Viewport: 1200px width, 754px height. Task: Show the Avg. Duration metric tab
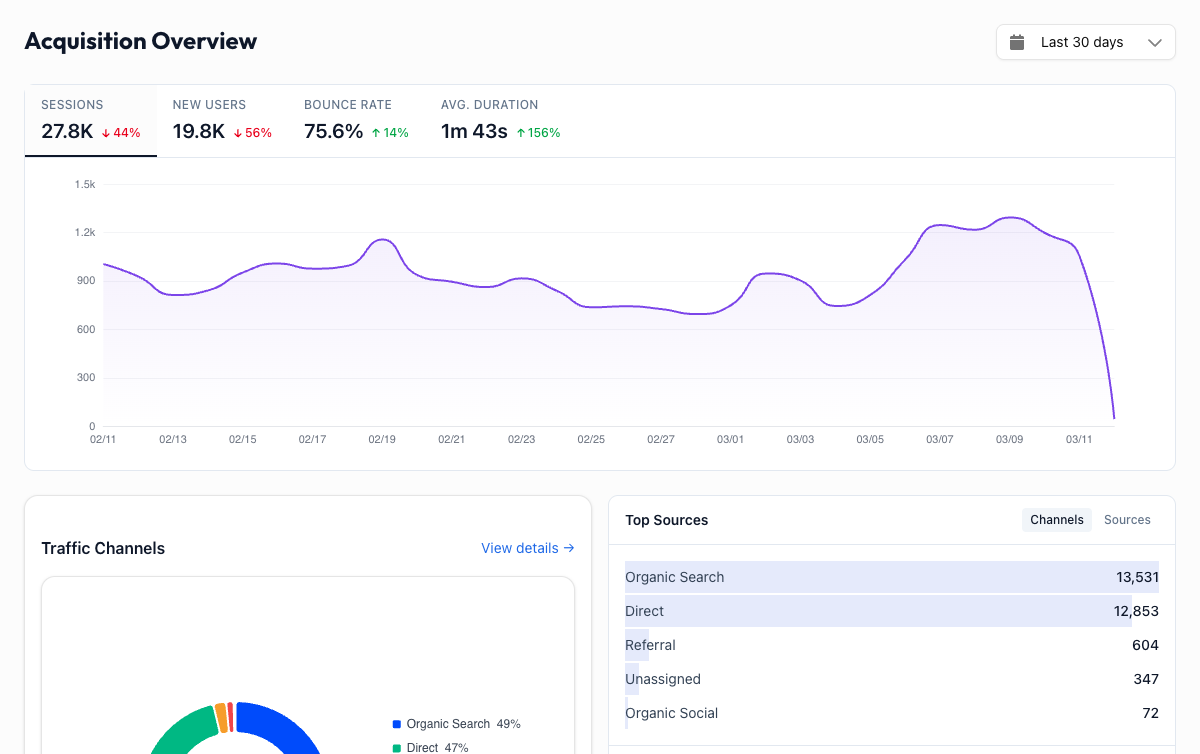tap(500, 120)
